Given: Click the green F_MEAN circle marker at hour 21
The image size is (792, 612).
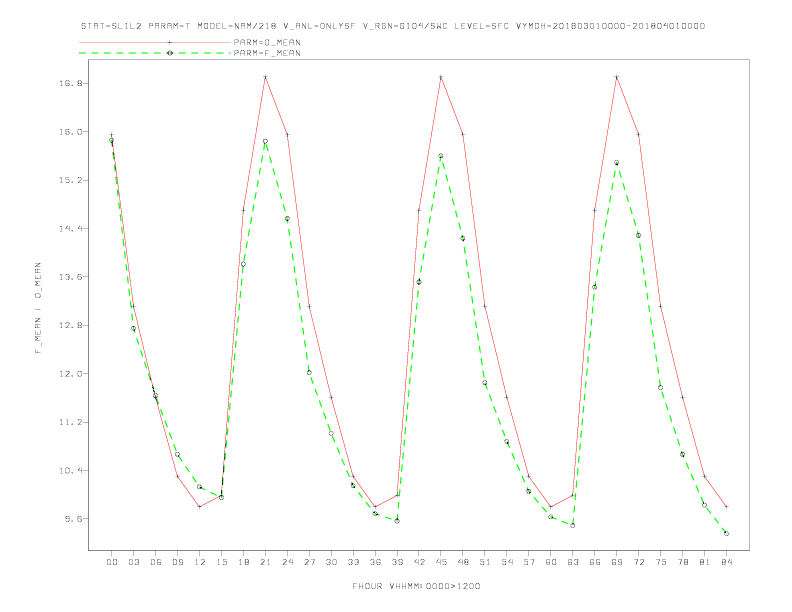Looking at the screenshot, I should (x=265, y=142).
